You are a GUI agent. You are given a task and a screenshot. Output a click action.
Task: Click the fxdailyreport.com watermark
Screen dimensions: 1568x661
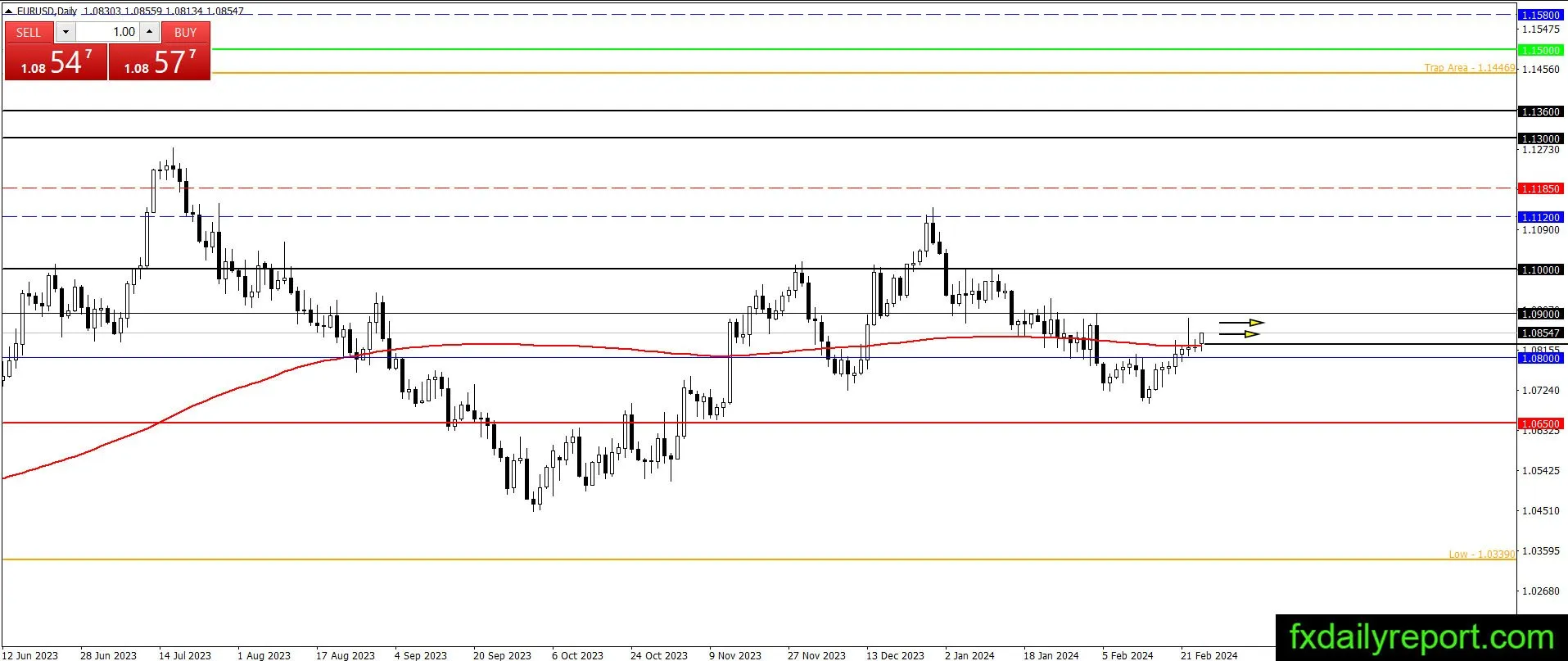pos(1421,637)
